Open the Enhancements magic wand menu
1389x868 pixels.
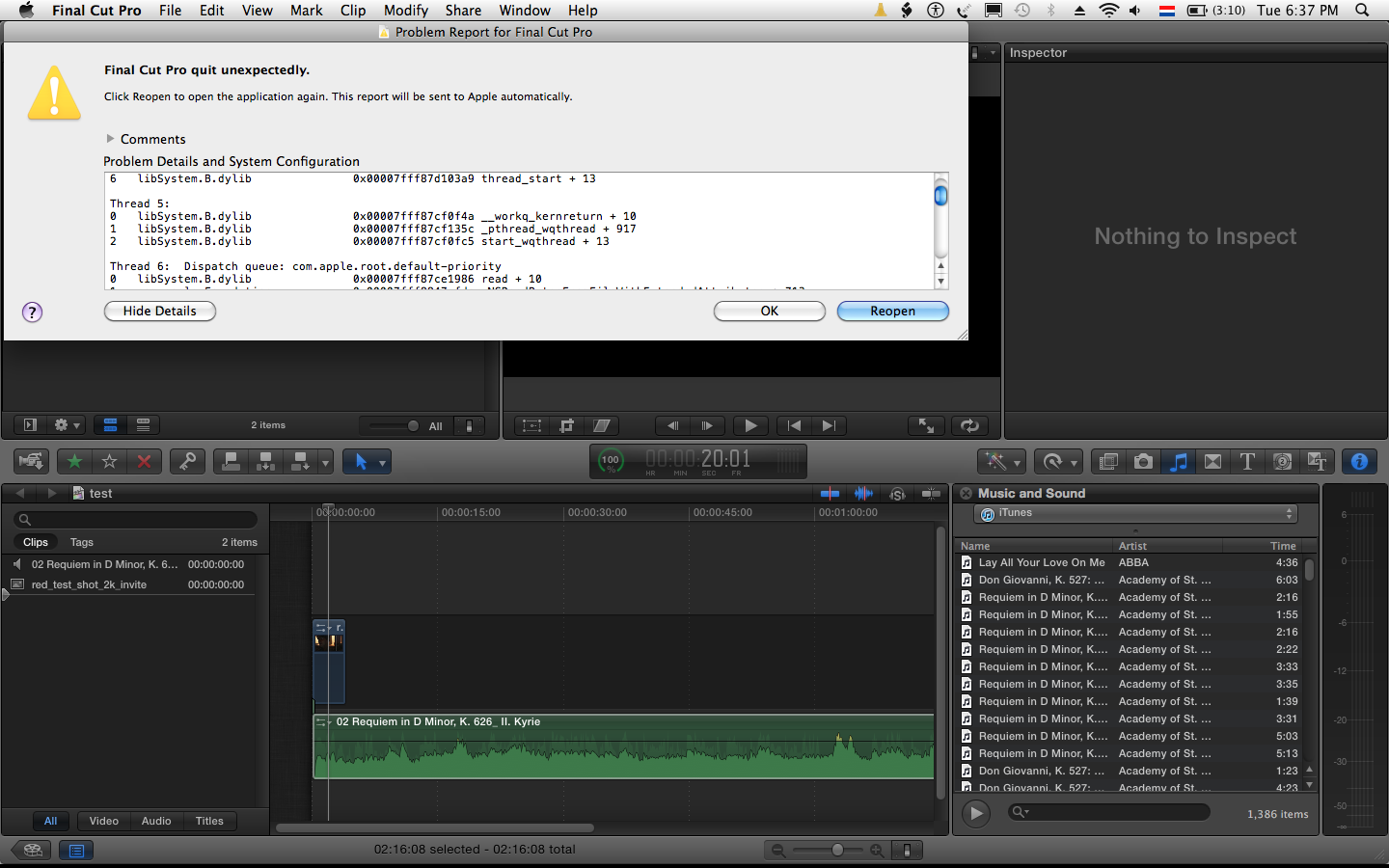point(1001,462)
